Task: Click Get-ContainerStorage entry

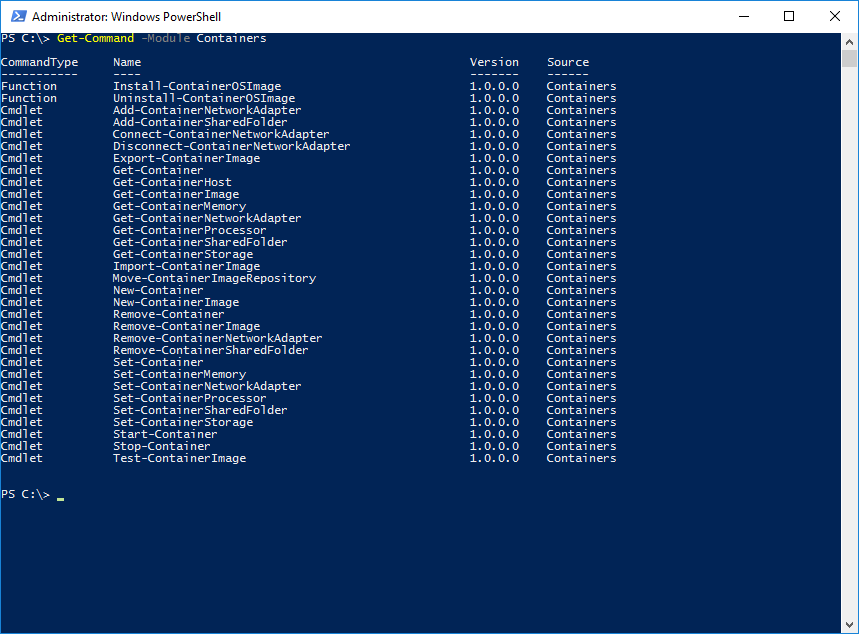Action: (183, 255)
